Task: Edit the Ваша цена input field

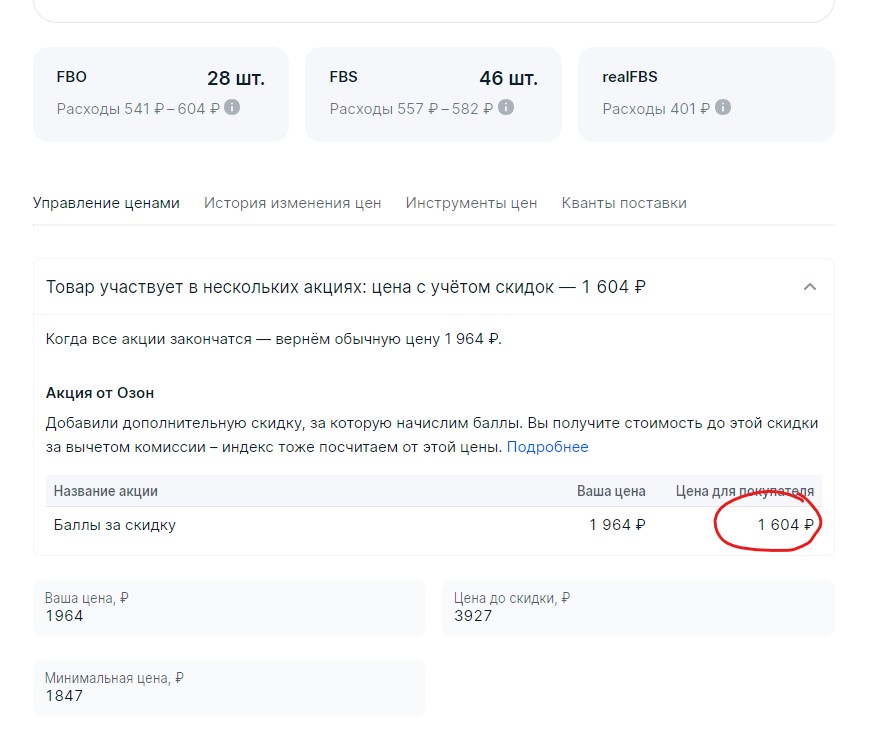Action: point(229,608)
